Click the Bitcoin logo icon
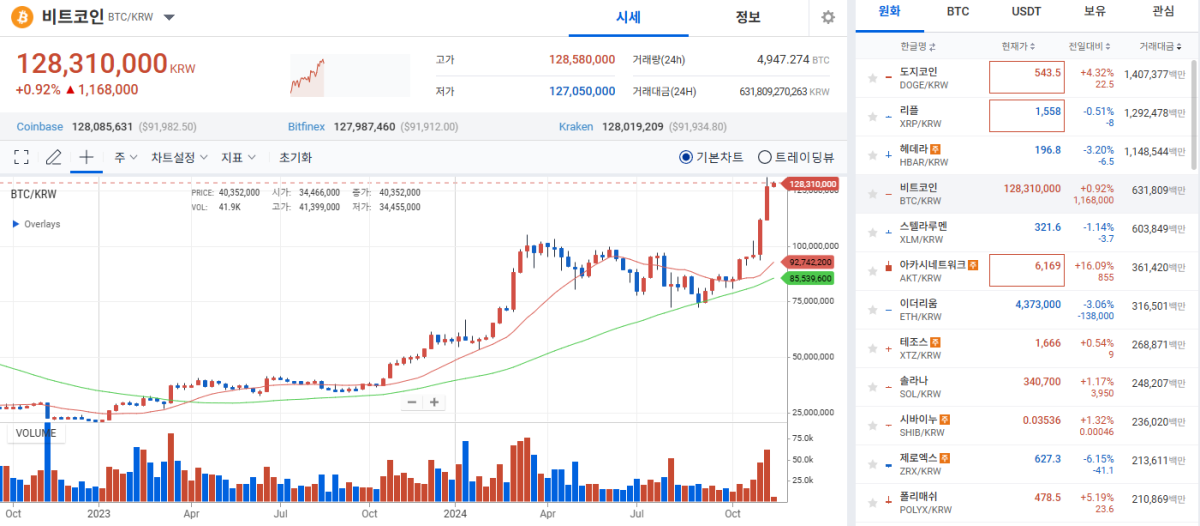 point(22,17)
